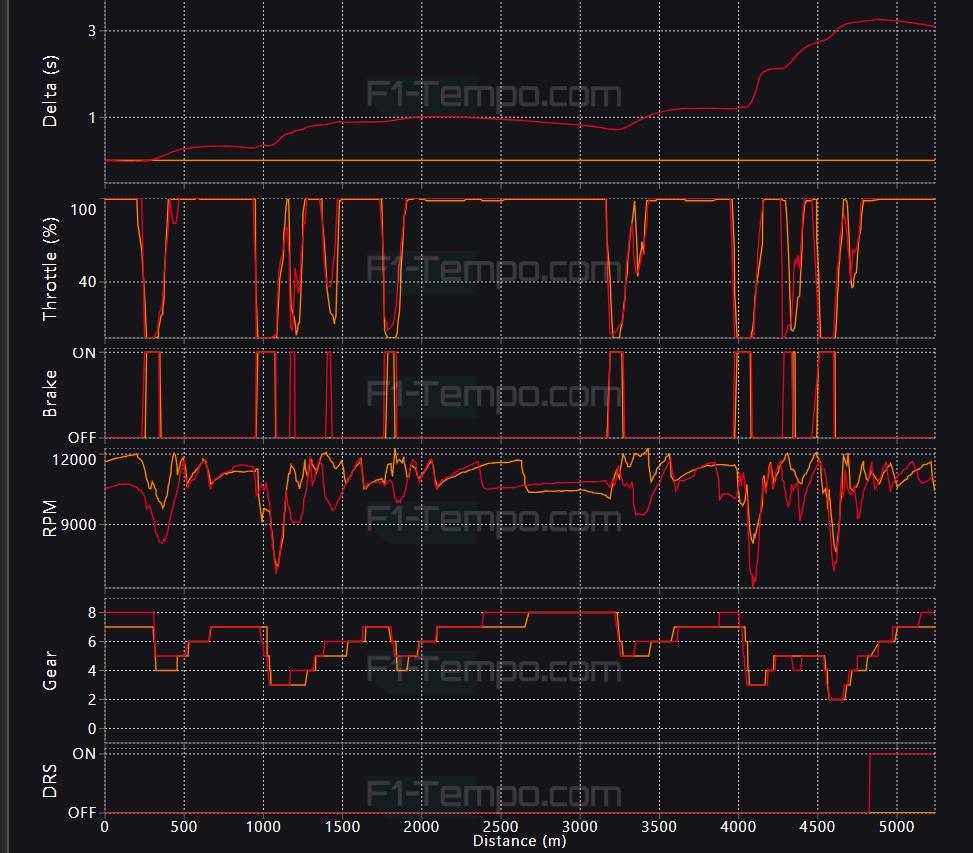Click the 3000 distance tick label
973x853 pixels.
tap(580, 826)
